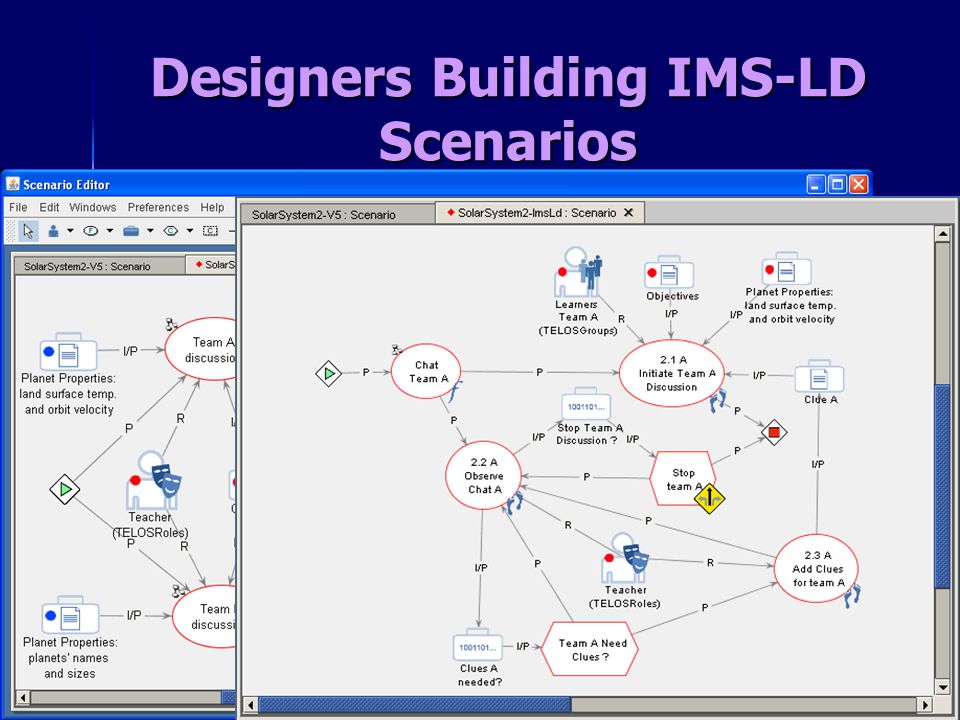Open the Edit menu
Screen dimensions: 960x720
pyautogui.click(x=49, y=208)
